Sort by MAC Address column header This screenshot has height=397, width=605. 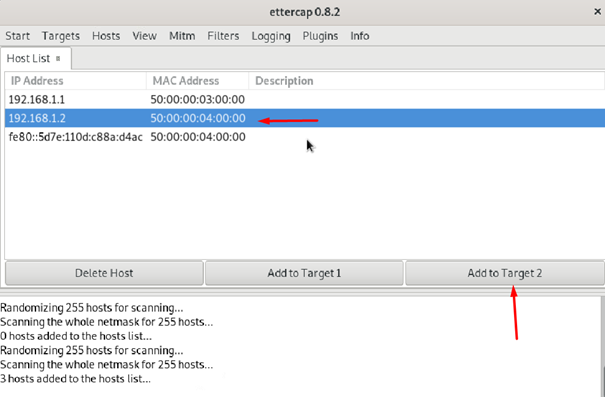pos(198,81)
